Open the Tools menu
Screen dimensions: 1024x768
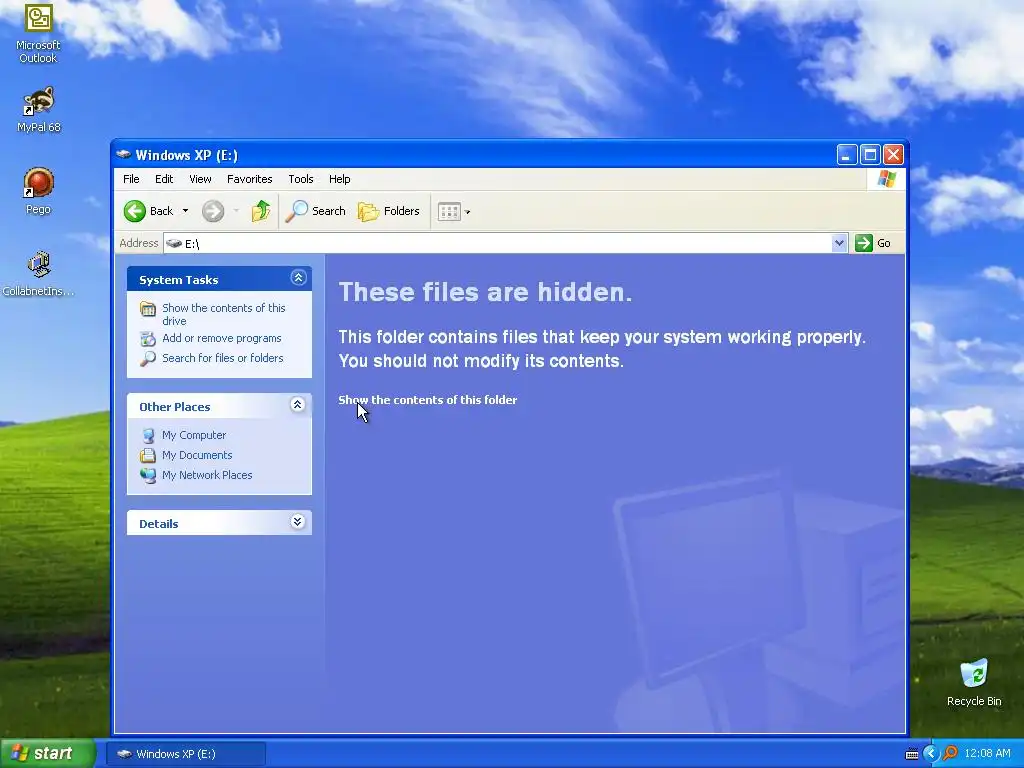[301, 179]
